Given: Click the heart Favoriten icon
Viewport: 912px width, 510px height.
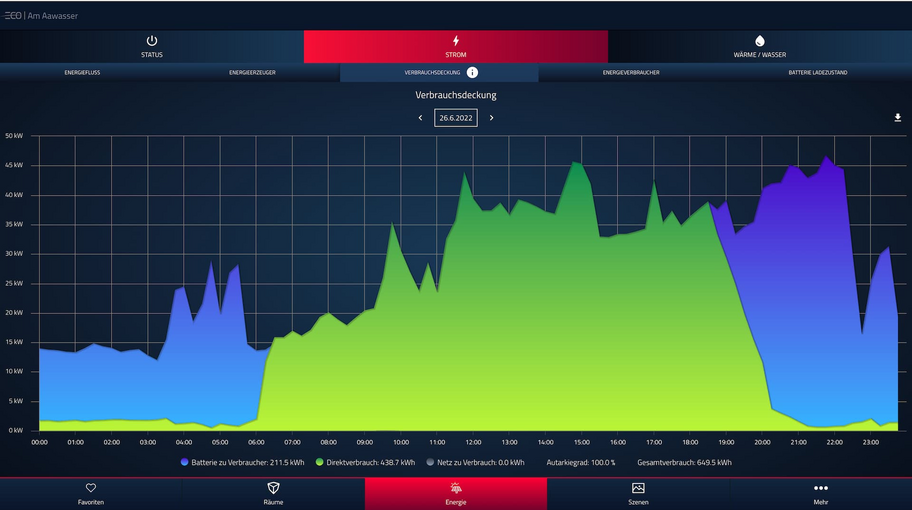Looking at the screenshot, I should (x=91, y=488).
